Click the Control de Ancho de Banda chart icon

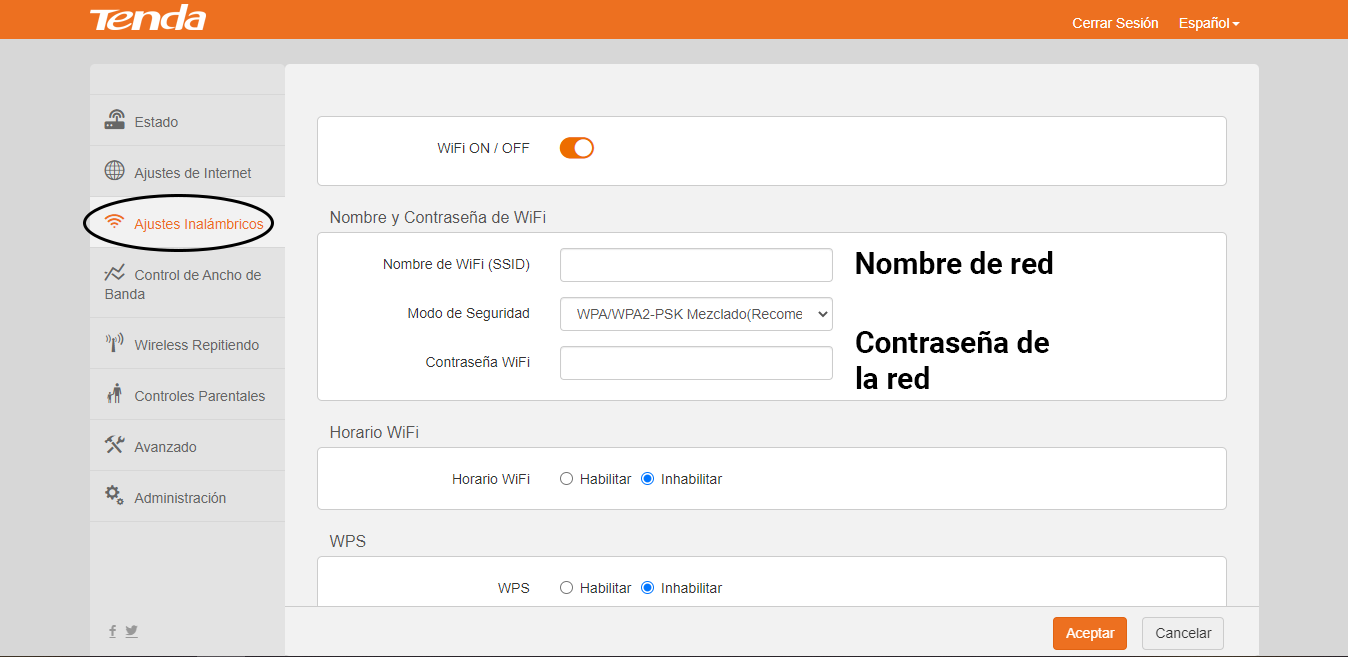click(115, 274)
